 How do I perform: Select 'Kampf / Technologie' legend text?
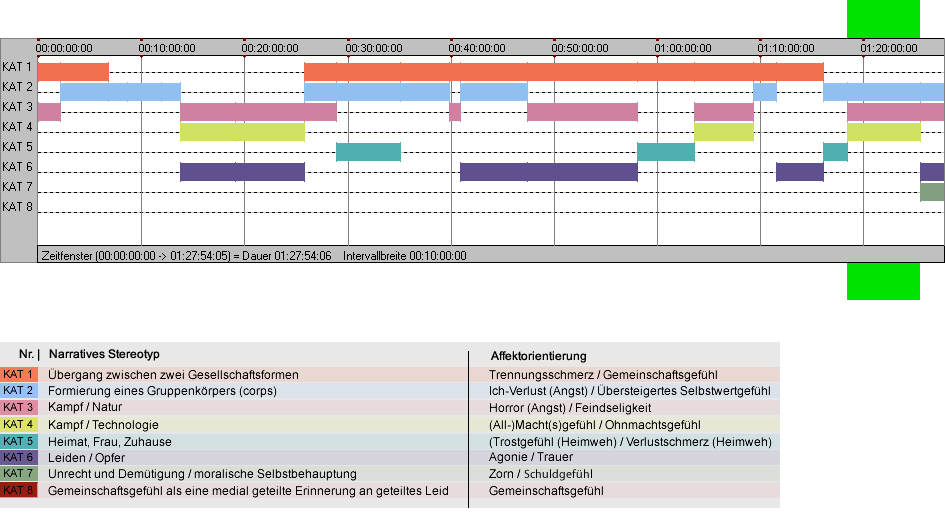[x=103, y=425]
